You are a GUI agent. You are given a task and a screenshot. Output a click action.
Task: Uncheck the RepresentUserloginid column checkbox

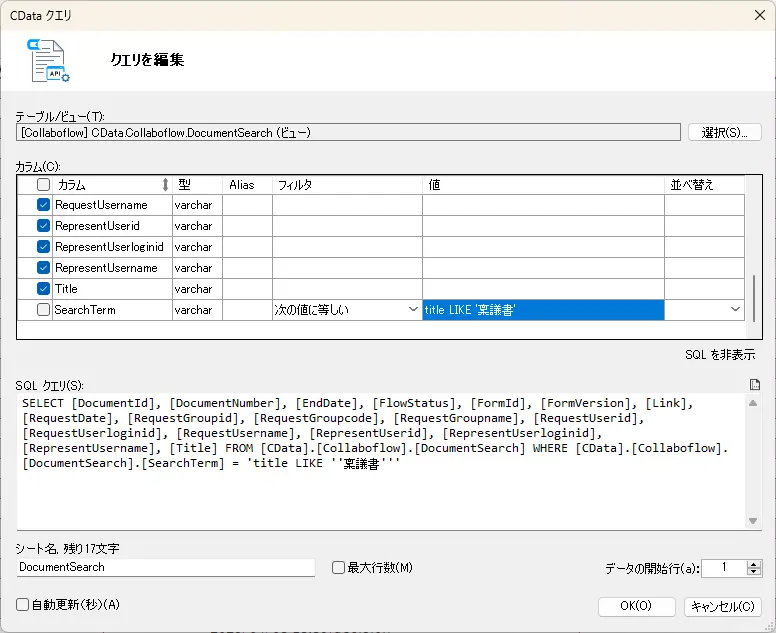44,246
